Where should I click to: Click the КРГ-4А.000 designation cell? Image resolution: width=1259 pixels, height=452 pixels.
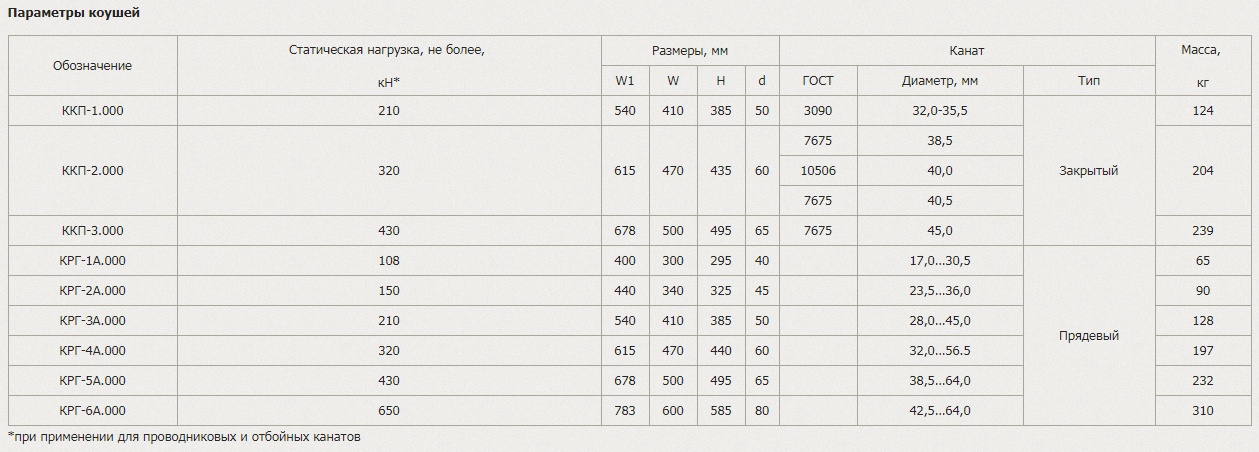tap(93, 351)
